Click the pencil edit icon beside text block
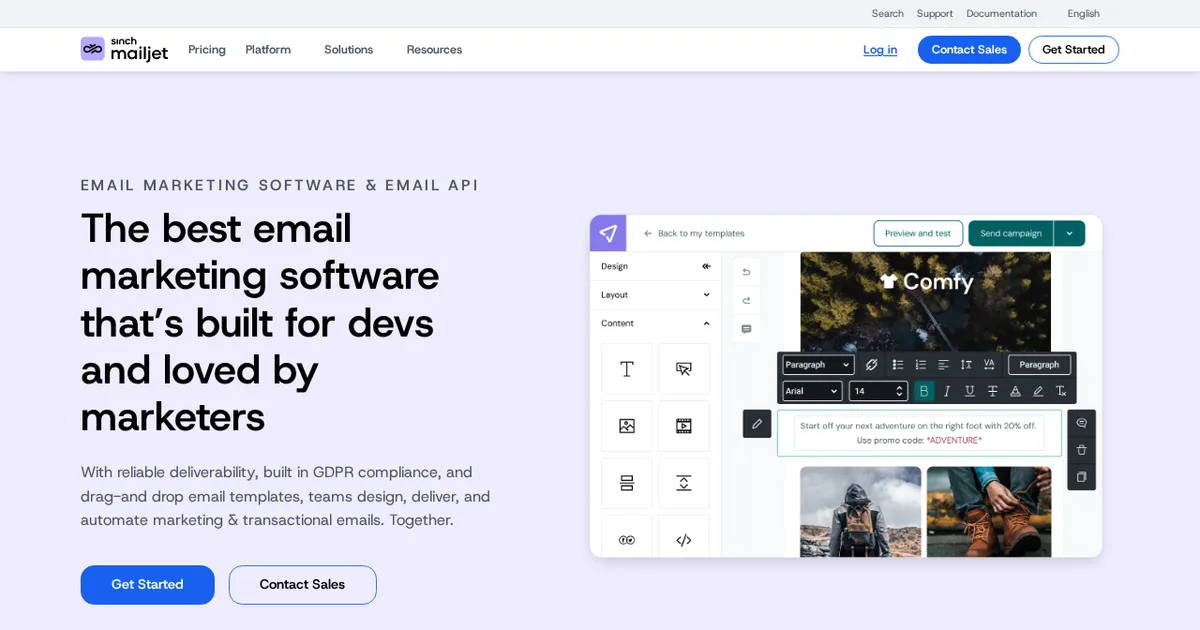This screenshot has width=1200, height=630. tap(757, 424)
